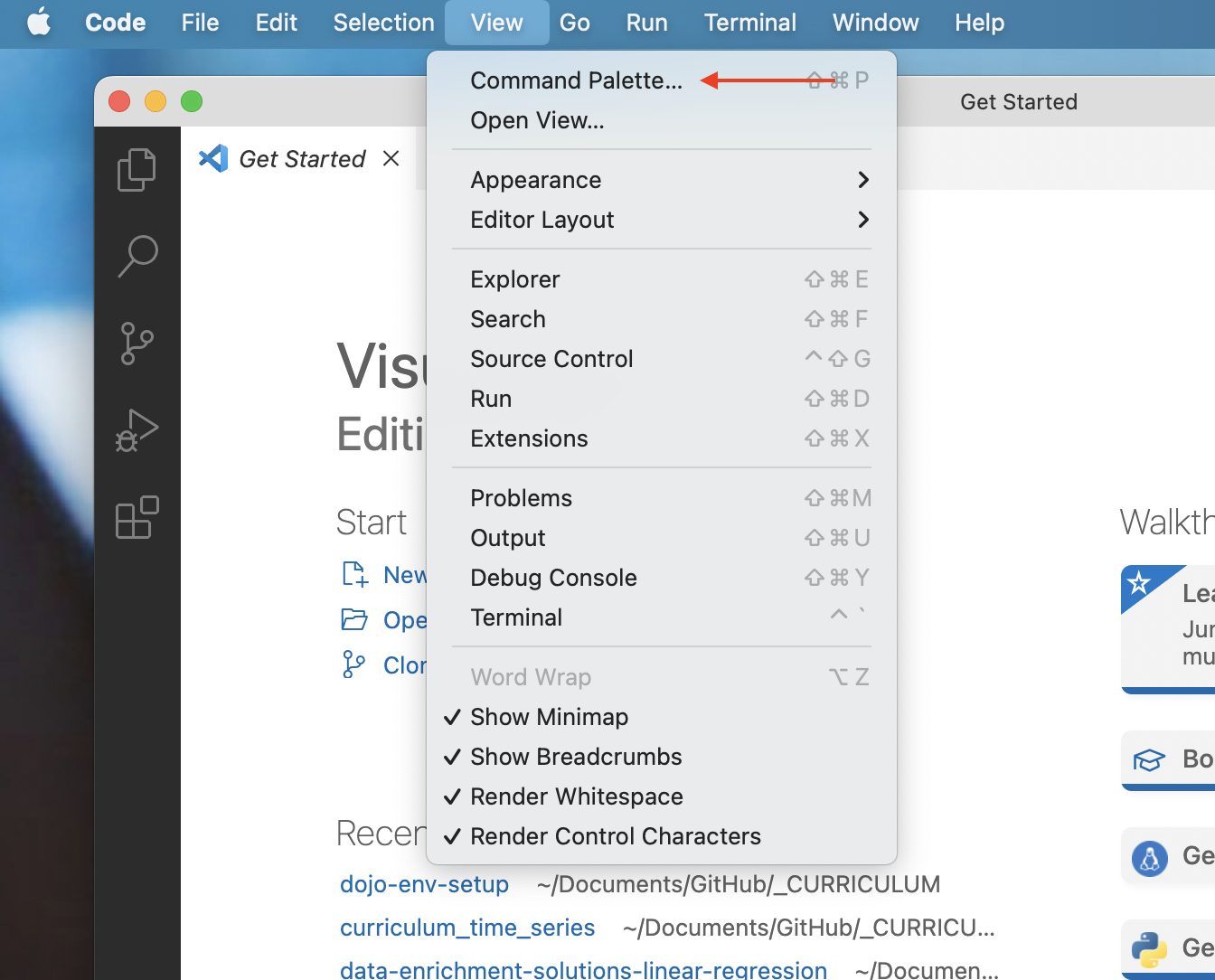1215x980 pixels.
Task: Open the Help menu
Action: (980, 22)
